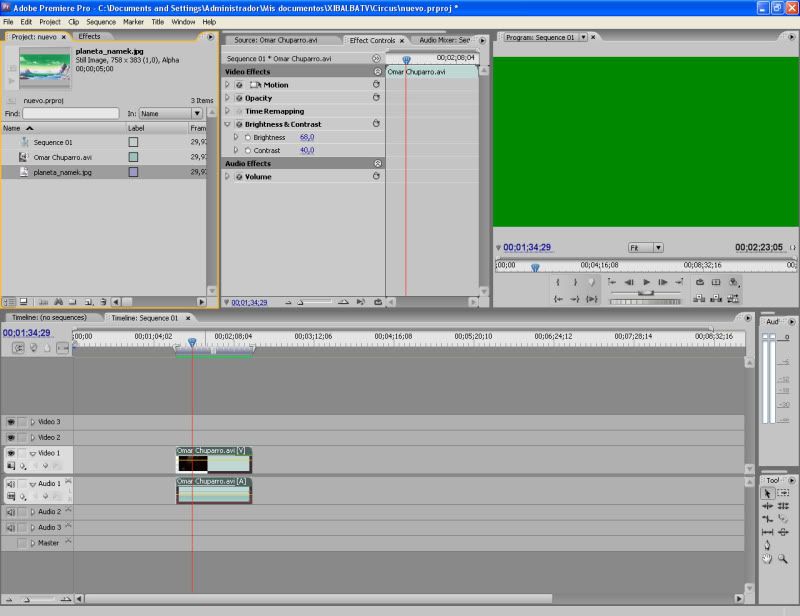This screenshot has width=800, height=616.
Task: Click the Find input field in Project panel
Action: click(x=71, y=113)
